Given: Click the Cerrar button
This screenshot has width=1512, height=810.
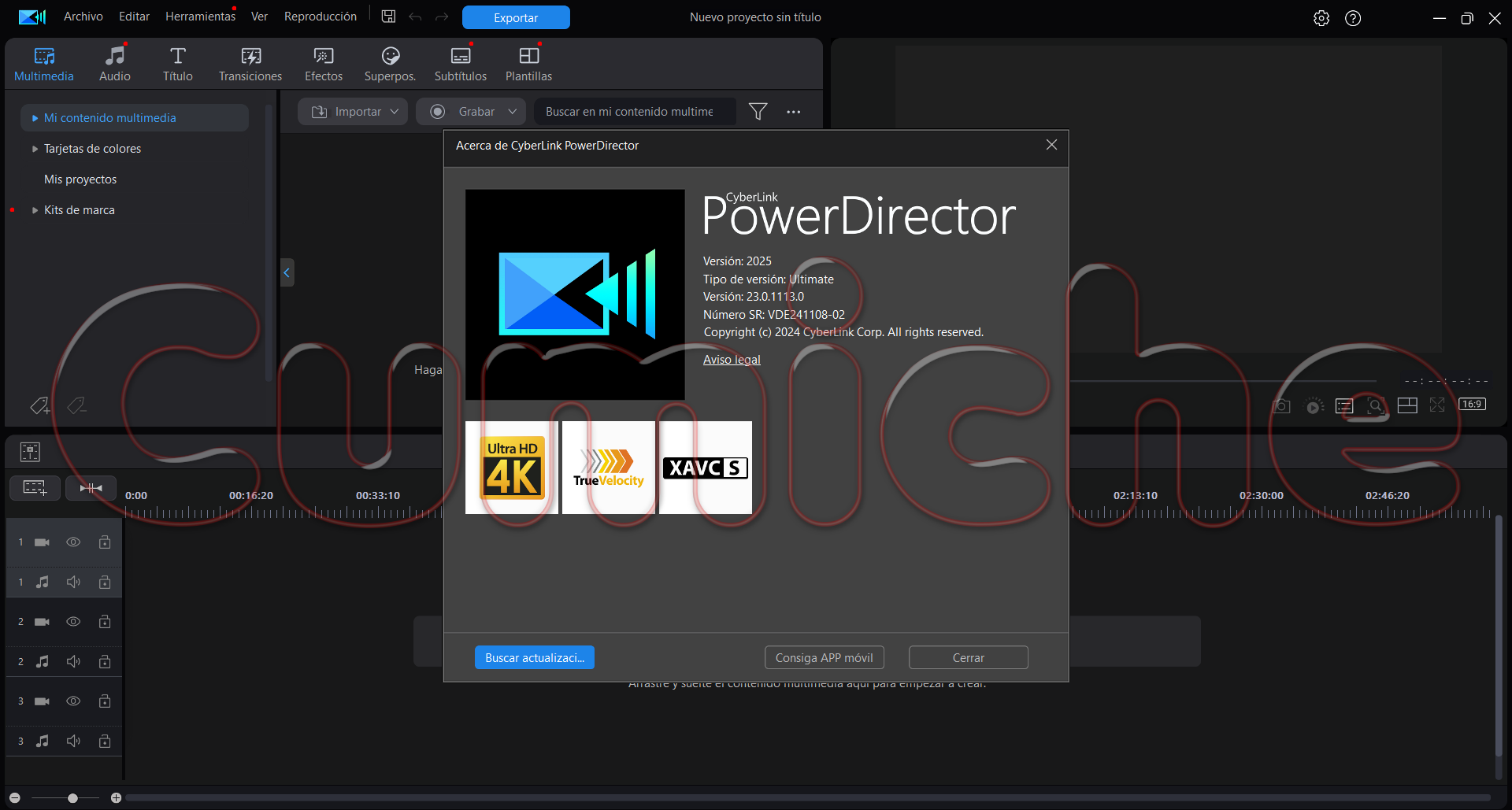Looking at the screenshot, I should click(x=969, y=658).
